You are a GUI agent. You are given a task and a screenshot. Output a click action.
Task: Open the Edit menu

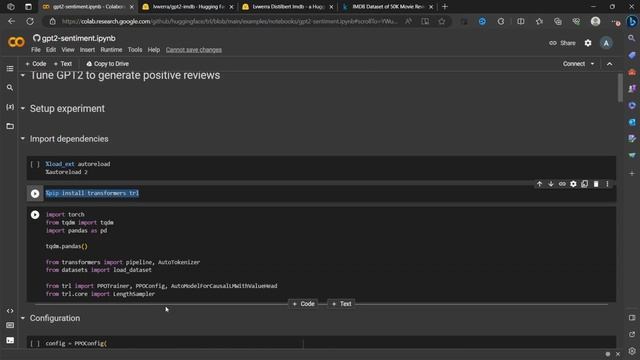(51, 50)
